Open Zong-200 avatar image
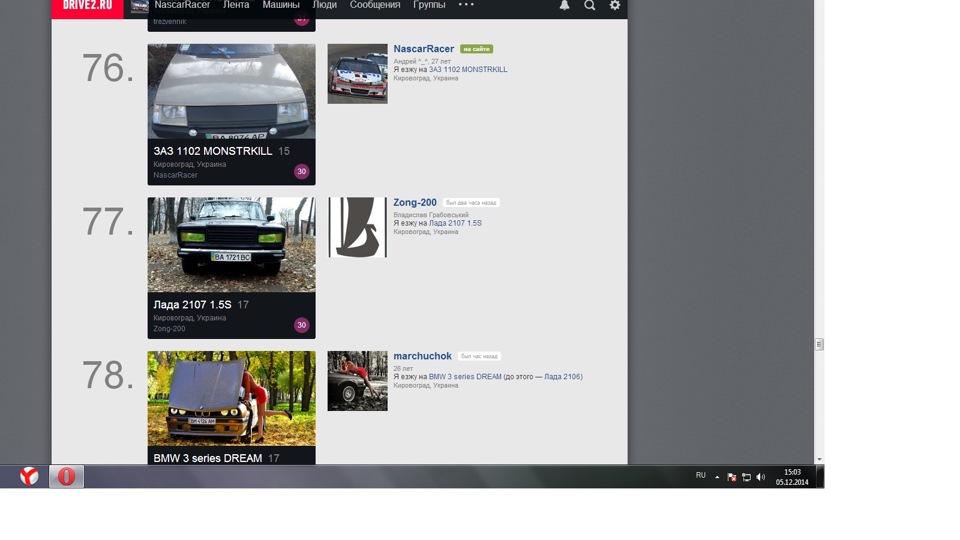This screenshot has height=540, width=960. click(x=358, y=227)
